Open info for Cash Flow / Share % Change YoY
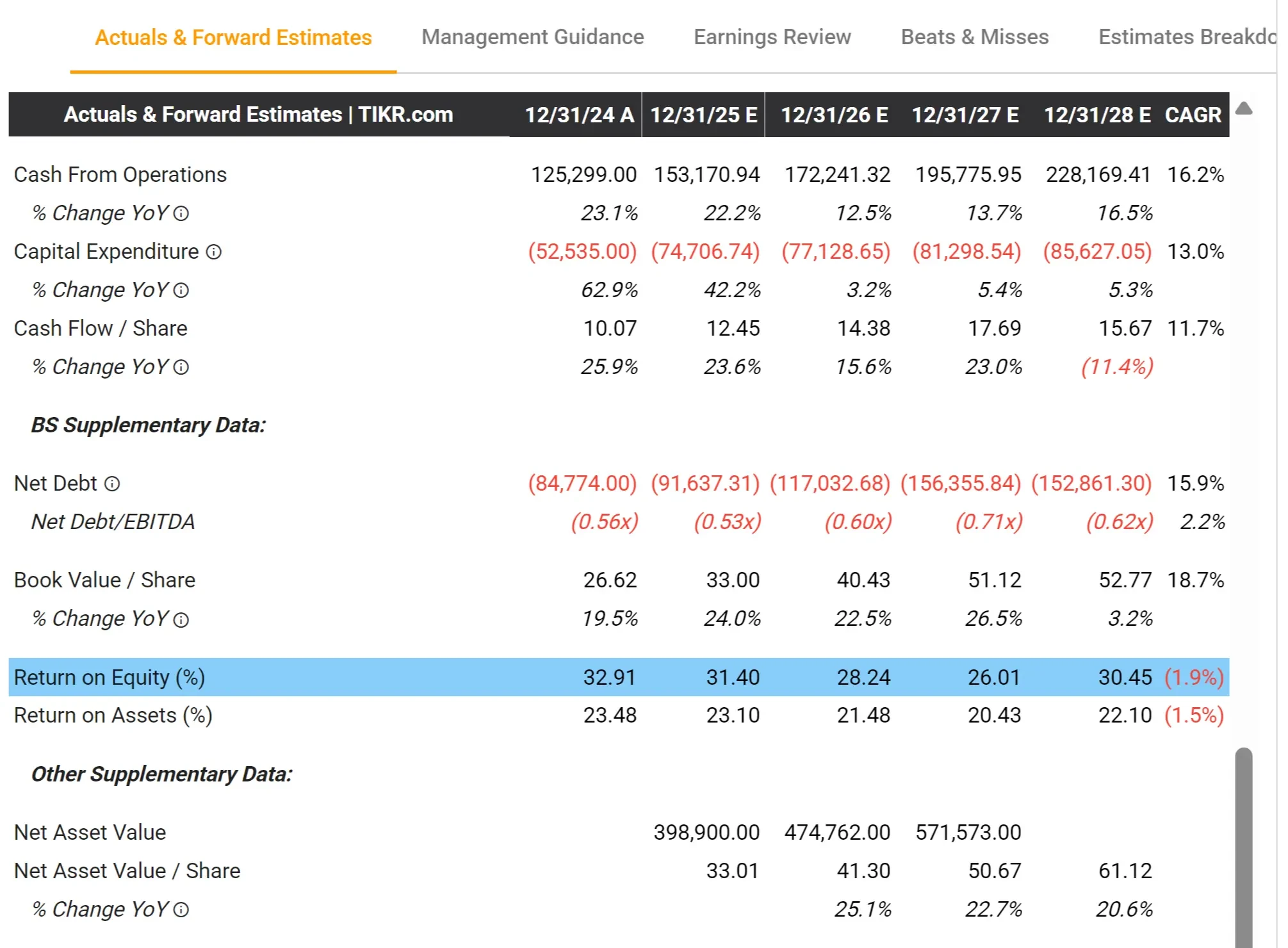1288x948 pixels. coord(183,368)
